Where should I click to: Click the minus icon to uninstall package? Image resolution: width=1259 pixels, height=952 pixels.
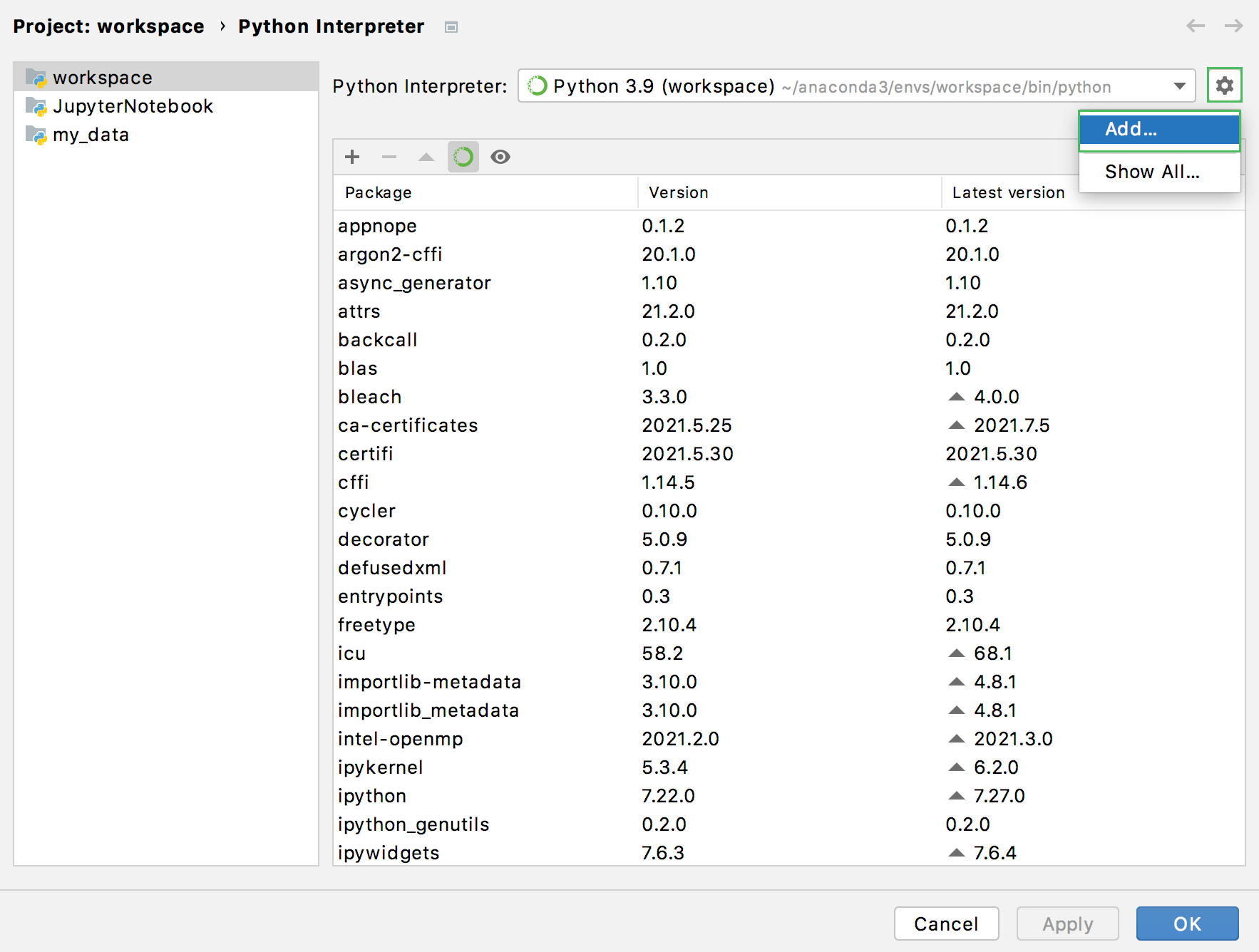click(389, 157)
